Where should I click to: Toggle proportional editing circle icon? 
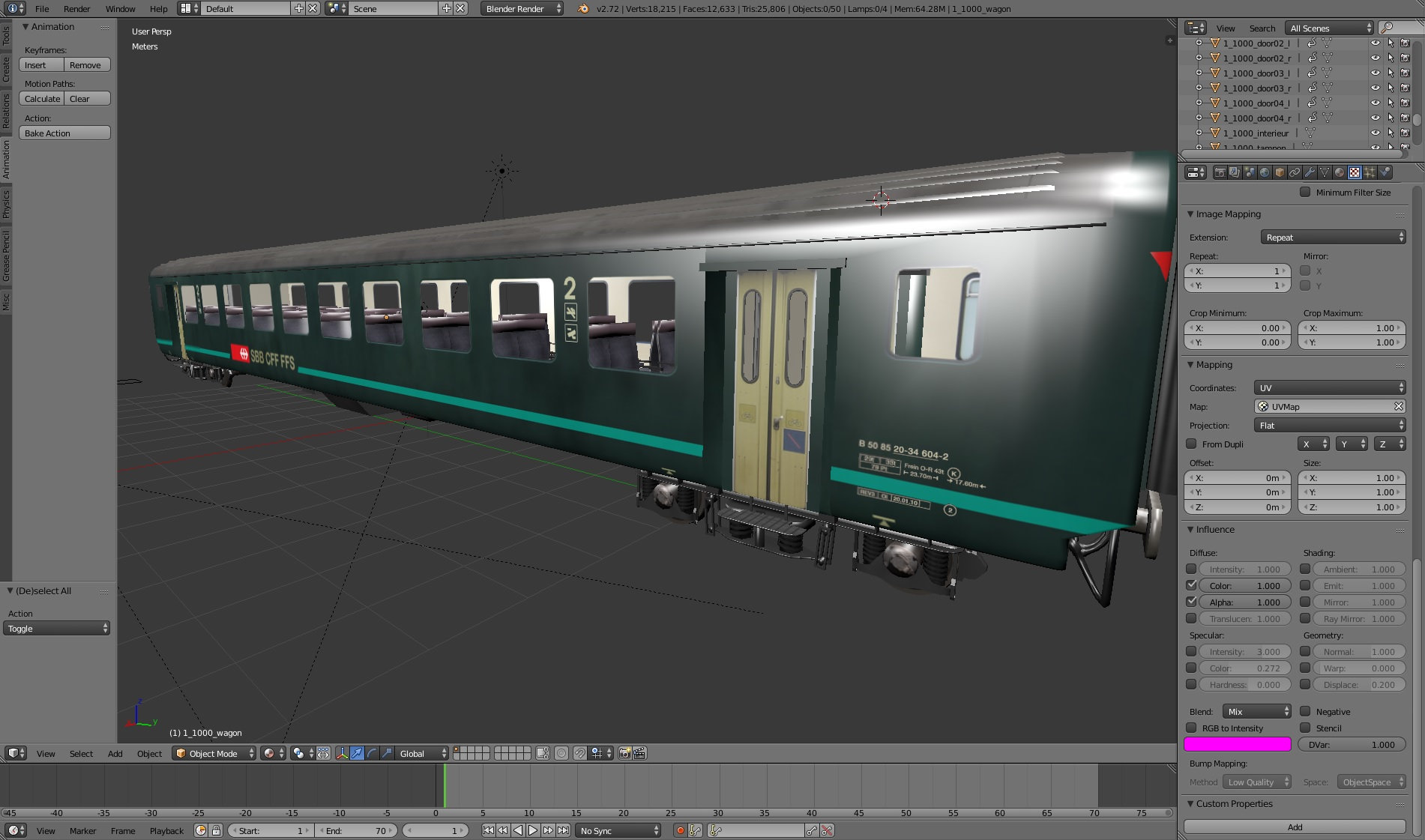pyautogui.click(x=561, y=753)
